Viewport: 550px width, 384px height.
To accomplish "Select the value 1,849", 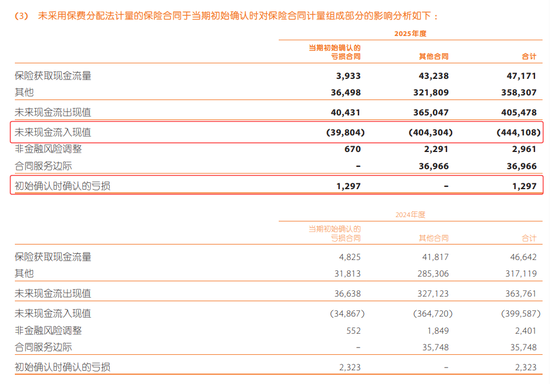I will point(438,330).
